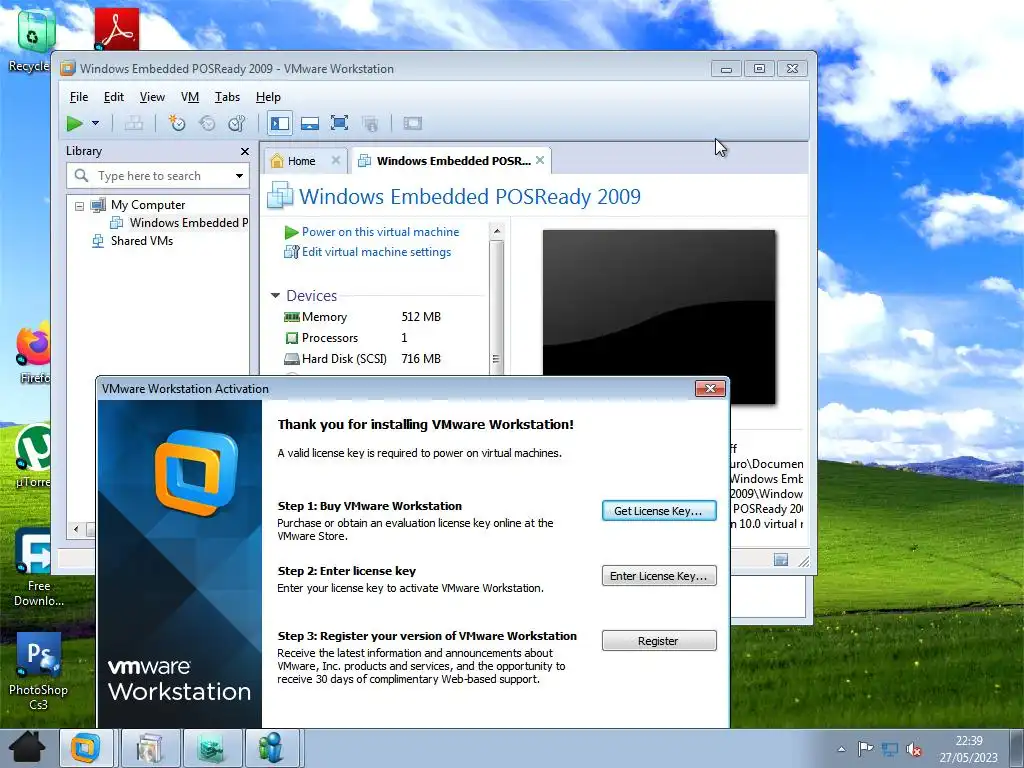Click the second taskbar program icon
The width and height of the screenshot is (1024, 768).
150,748
